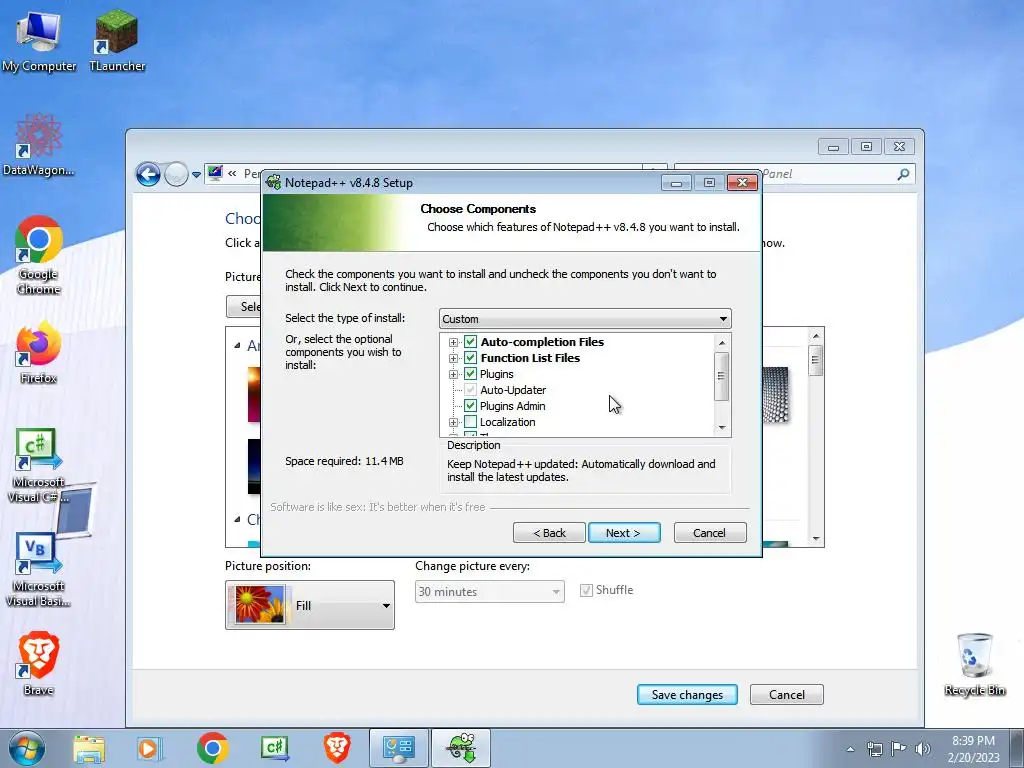Viewport: 1024px width, 768px height.
Task: Open the install type Custom dropdown
Action: pos(585,319)
